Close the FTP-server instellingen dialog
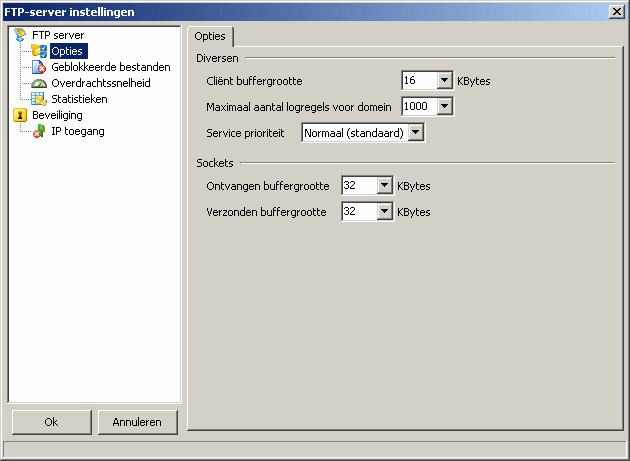 (x=617, y=12)
